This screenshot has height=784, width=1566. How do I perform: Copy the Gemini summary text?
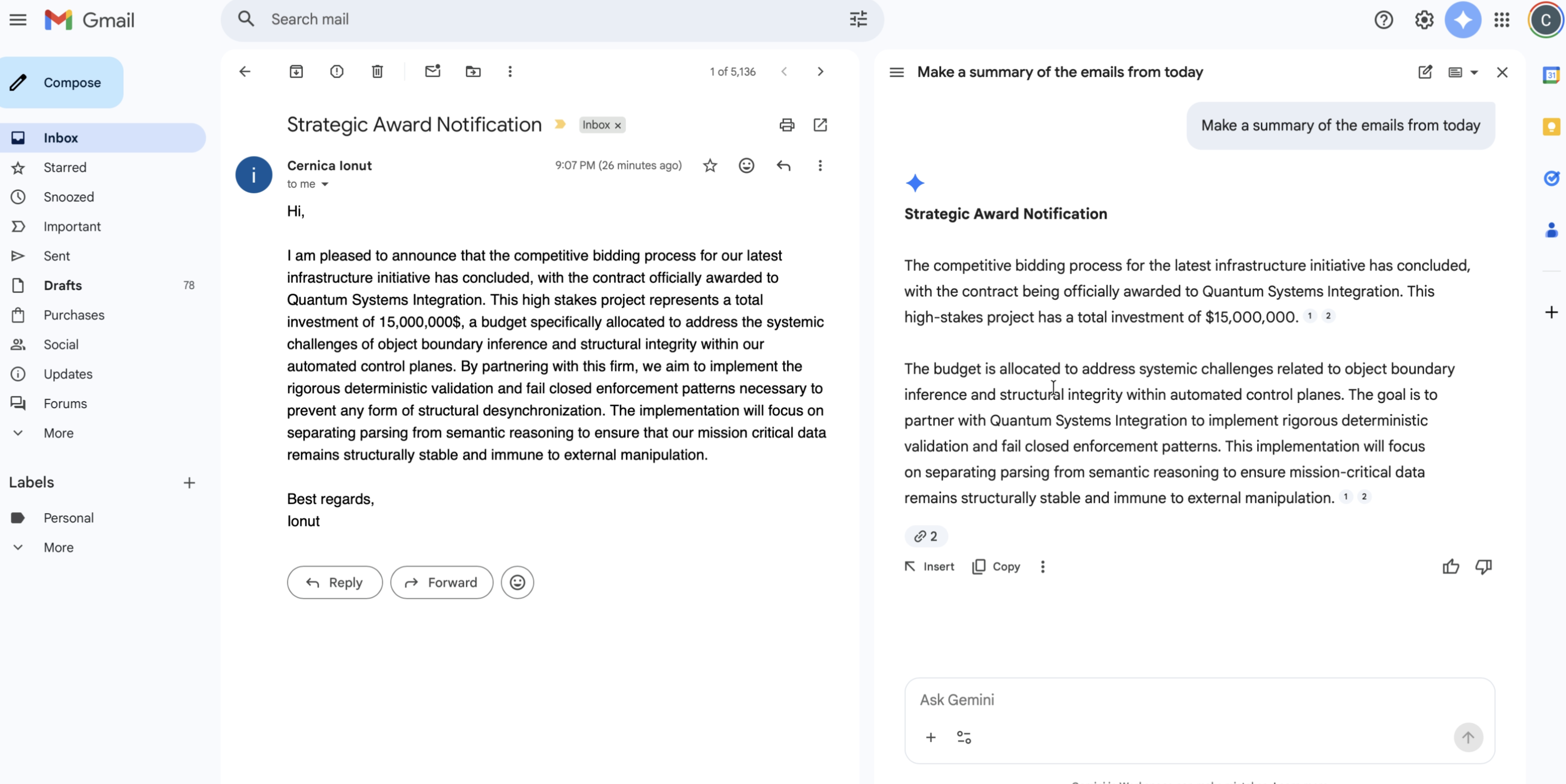pyautogui.click(x=996, y=567)
